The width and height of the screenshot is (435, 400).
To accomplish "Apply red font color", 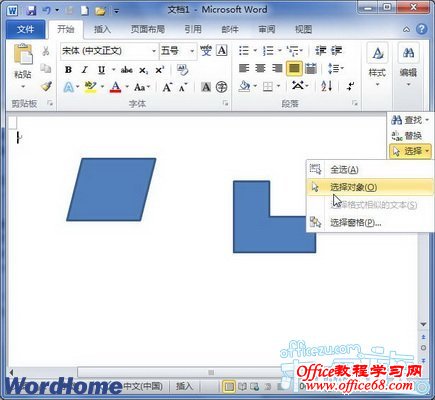I will click(x=115, y=87).
